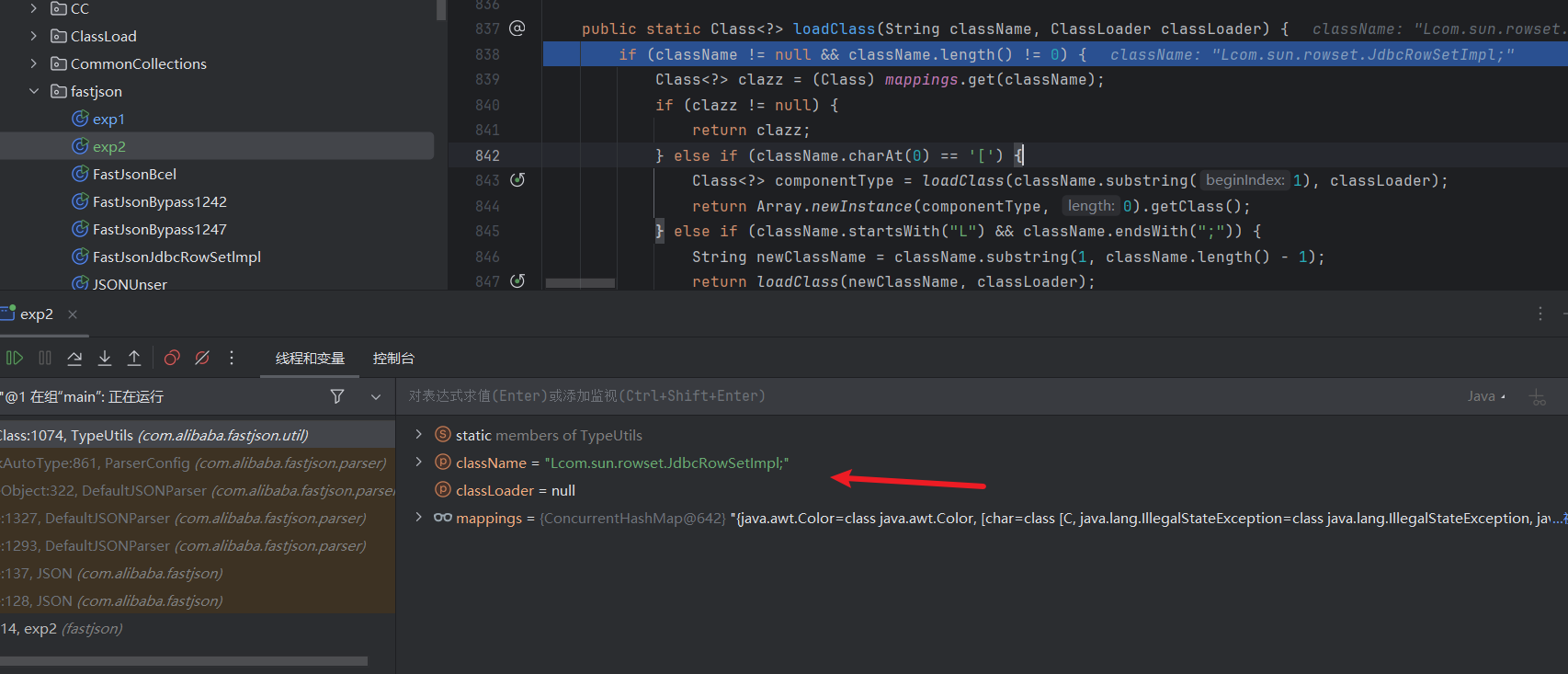Image resolution: width=1568 pixels, height=674 pixels.
Task: Click the CommonCollections folder icon
Action: [x=59, y=63]
